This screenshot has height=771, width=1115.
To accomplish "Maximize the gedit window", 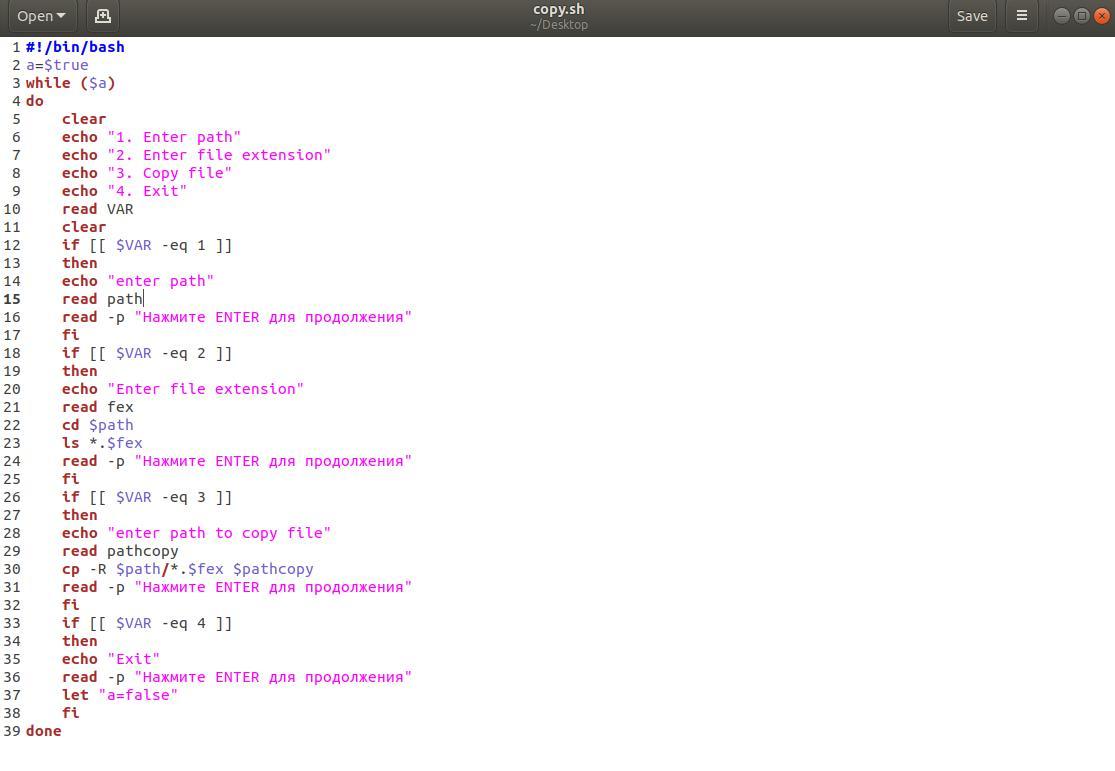I will (1082, 16).
